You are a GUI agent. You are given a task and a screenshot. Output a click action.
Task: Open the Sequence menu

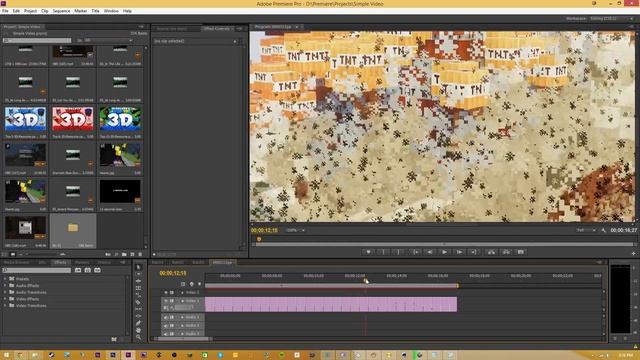[61, 11]
